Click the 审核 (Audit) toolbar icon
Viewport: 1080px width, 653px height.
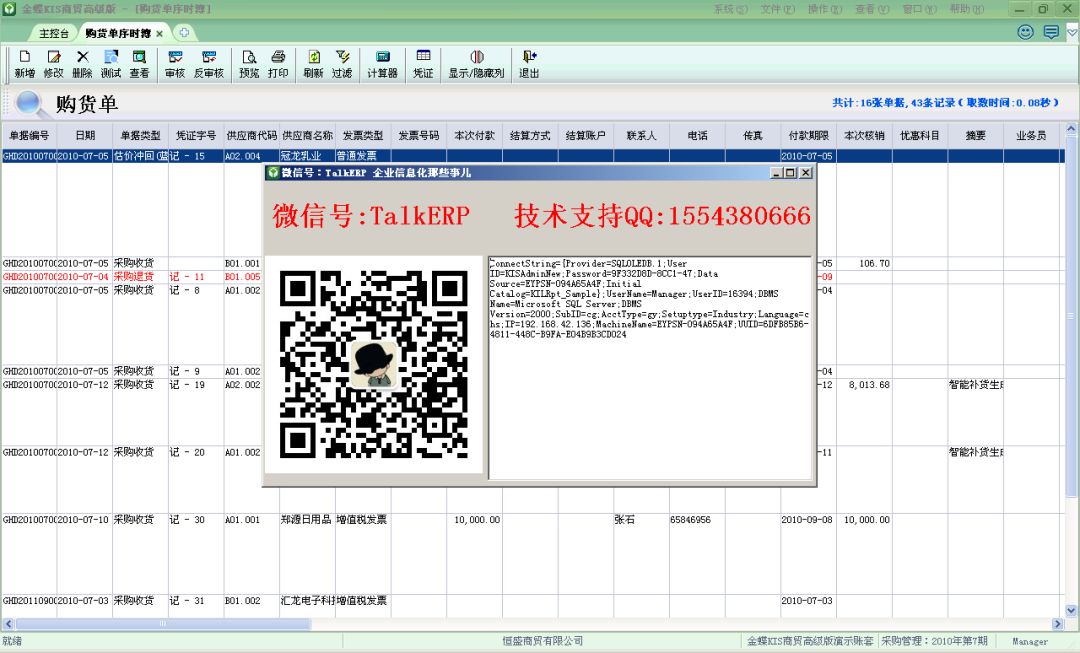[x=175, y=65]
